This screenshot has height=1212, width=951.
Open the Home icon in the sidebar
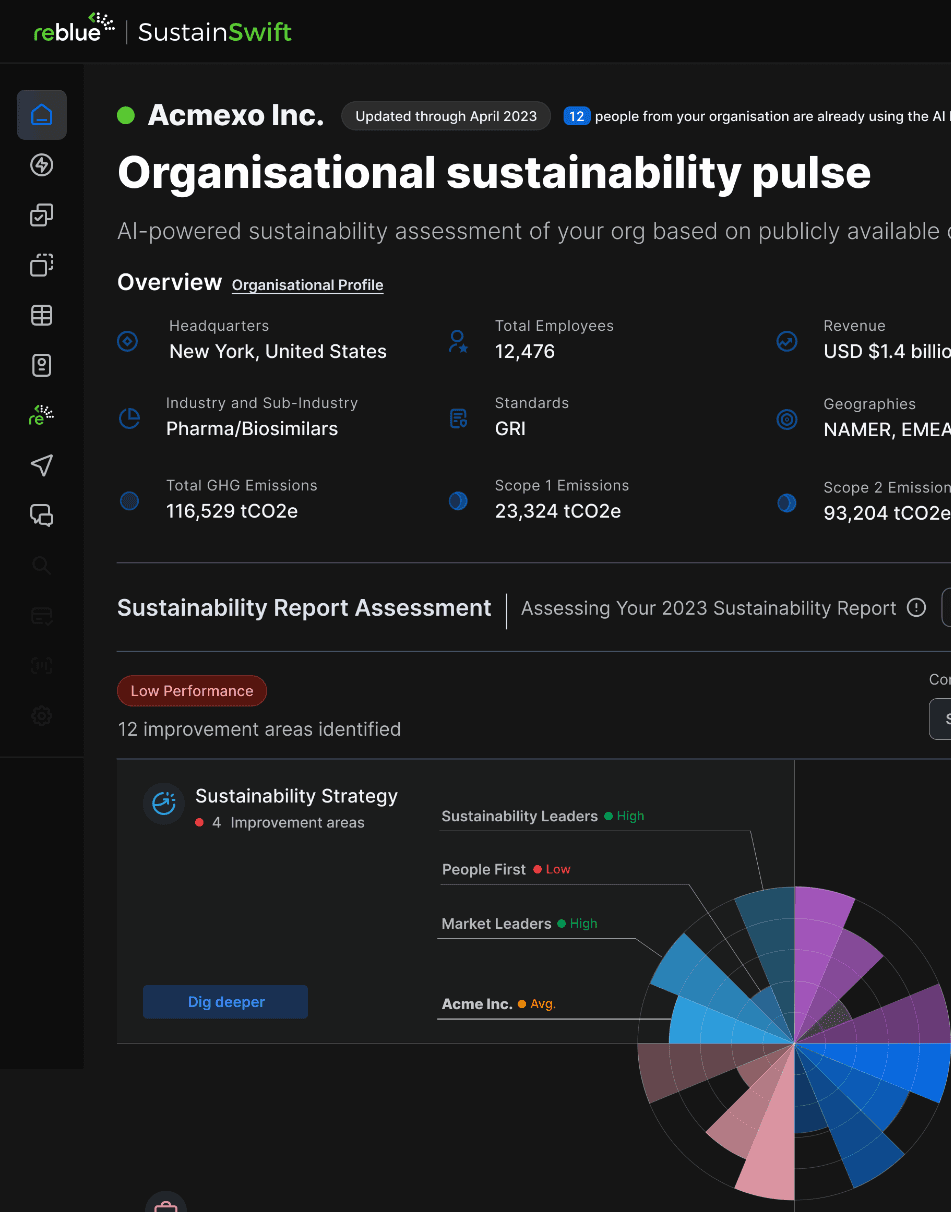(42, 115)
